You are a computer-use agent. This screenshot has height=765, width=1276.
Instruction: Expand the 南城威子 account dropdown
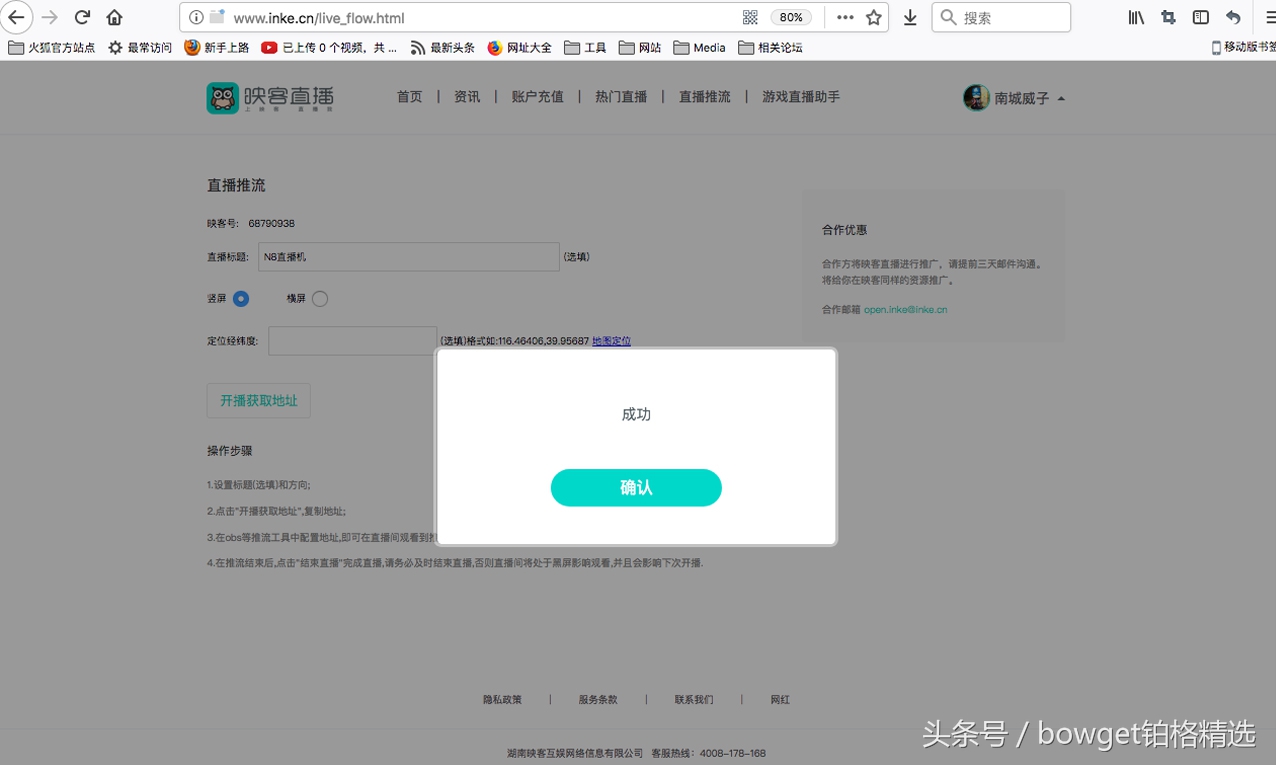1020,97
